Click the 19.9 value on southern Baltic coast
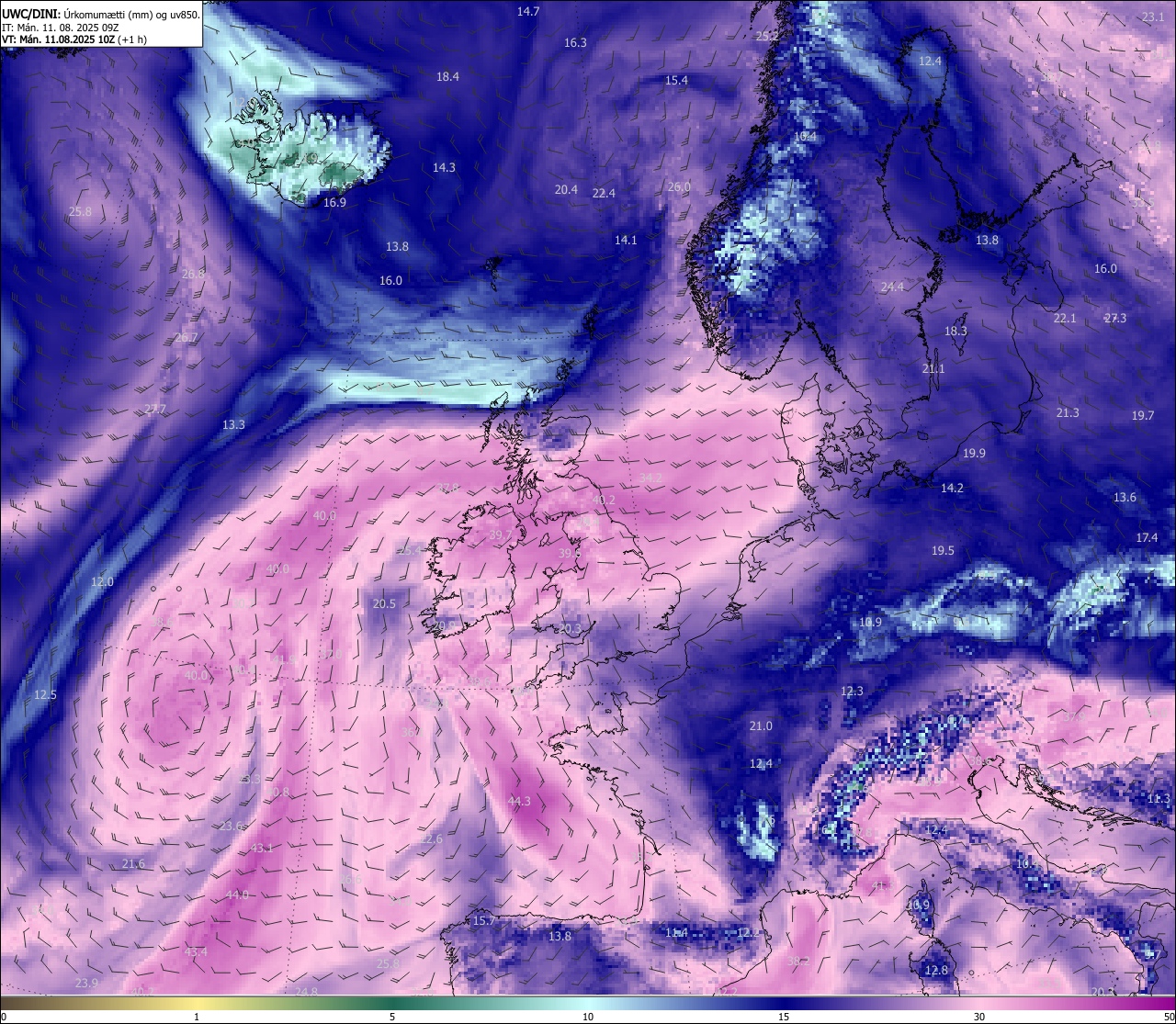This screenshot has height=1024, width=1176. pos(974,454)
